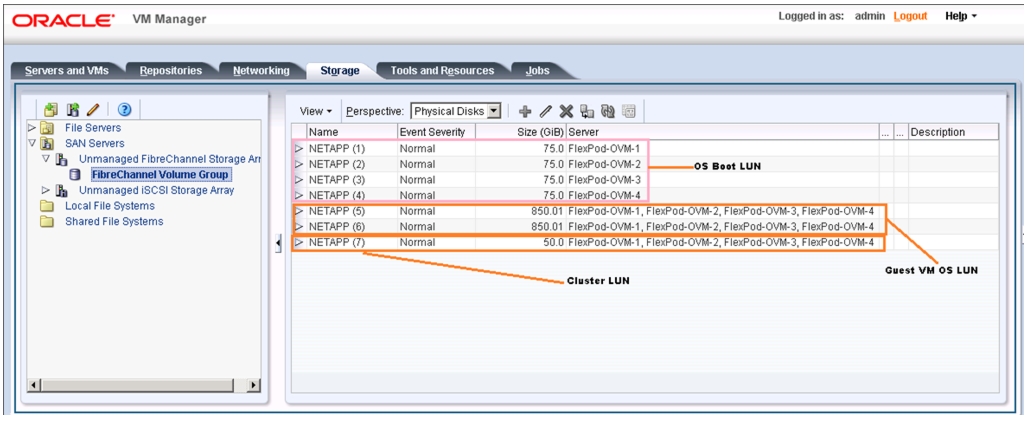Select Unmanaged FibreChannel Storage Array item
Image resolution: width=1027 pixels, height=439 pixels.
point(170,159)
